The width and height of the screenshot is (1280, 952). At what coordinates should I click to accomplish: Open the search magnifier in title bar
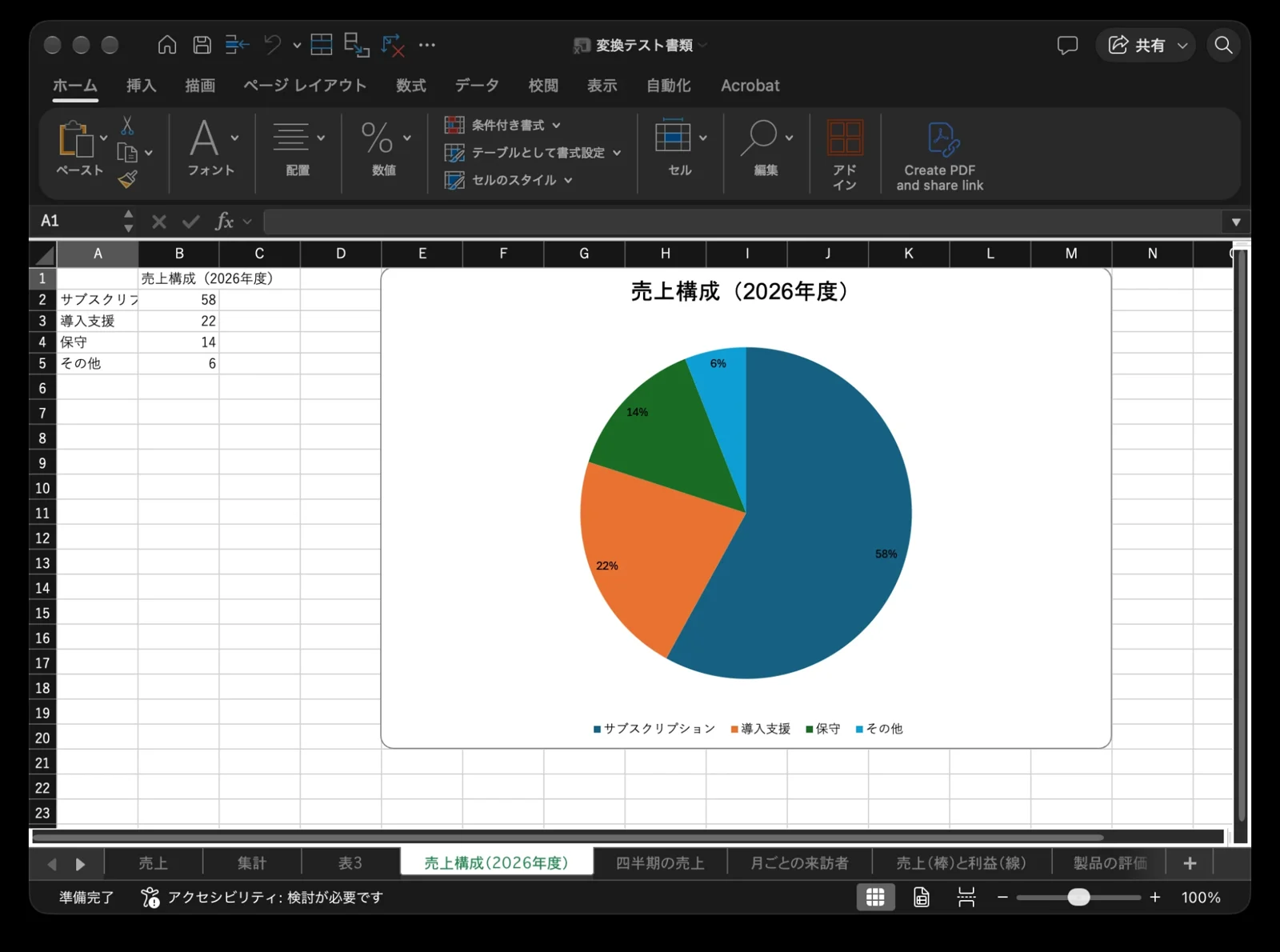click(x=1223, y=45)
